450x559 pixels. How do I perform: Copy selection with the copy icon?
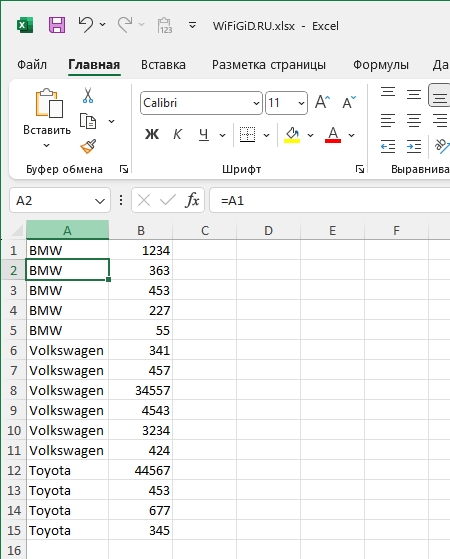[88, 121]
